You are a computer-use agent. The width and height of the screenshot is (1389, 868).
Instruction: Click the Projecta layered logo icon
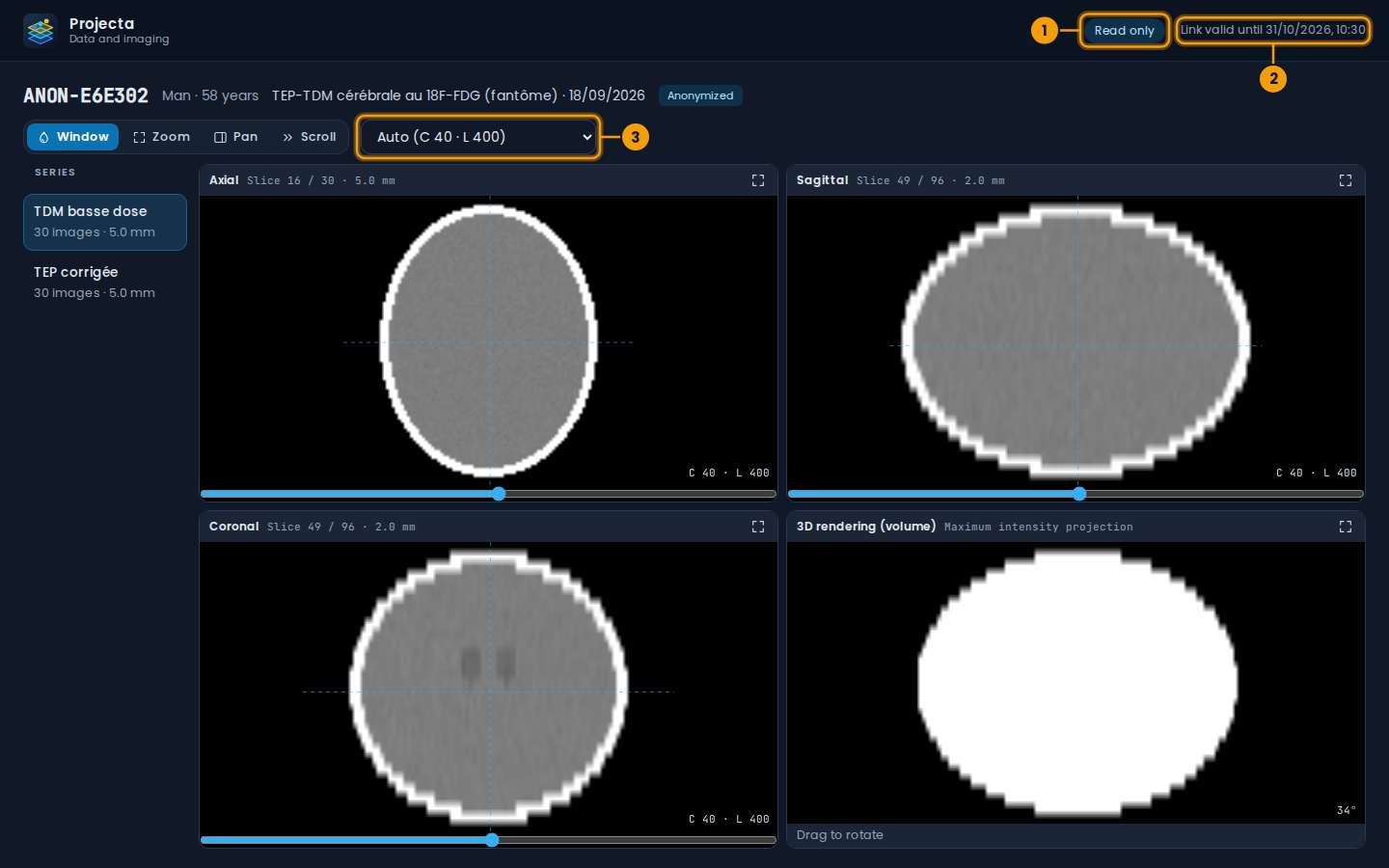[41, 31]
